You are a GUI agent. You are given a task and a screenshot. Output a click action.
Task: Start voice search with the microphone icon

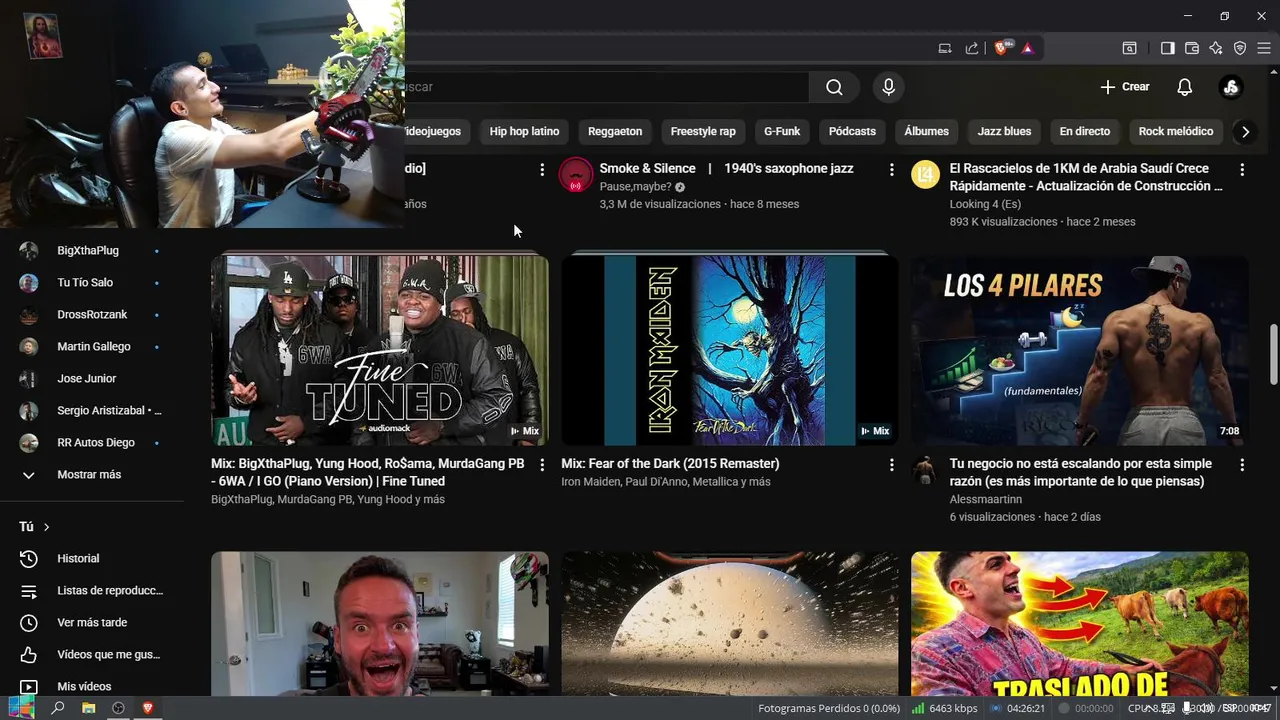click(x=888, y=87)
